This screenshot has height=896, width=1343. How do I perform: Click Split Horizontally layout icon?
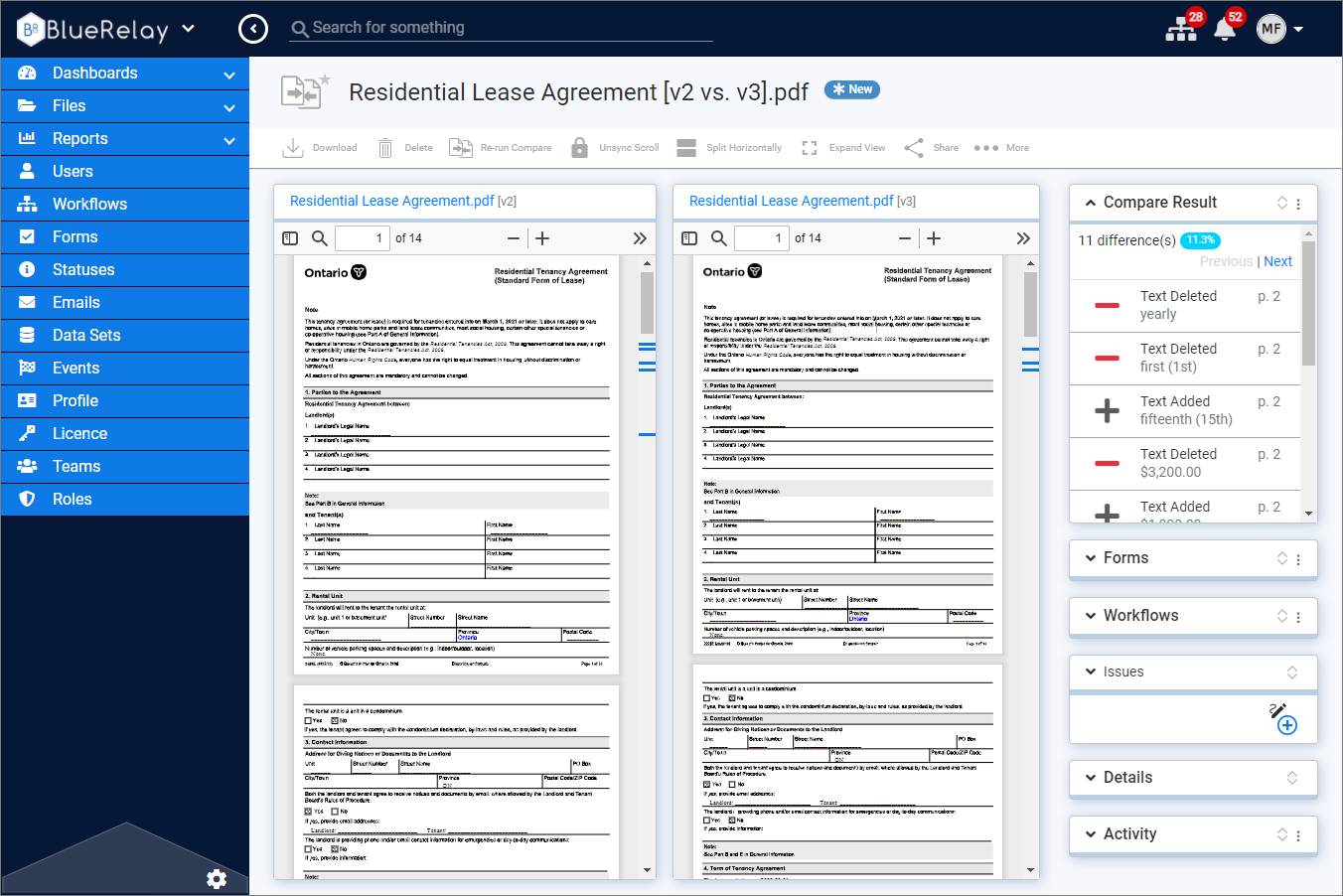(x=686, y=148)
